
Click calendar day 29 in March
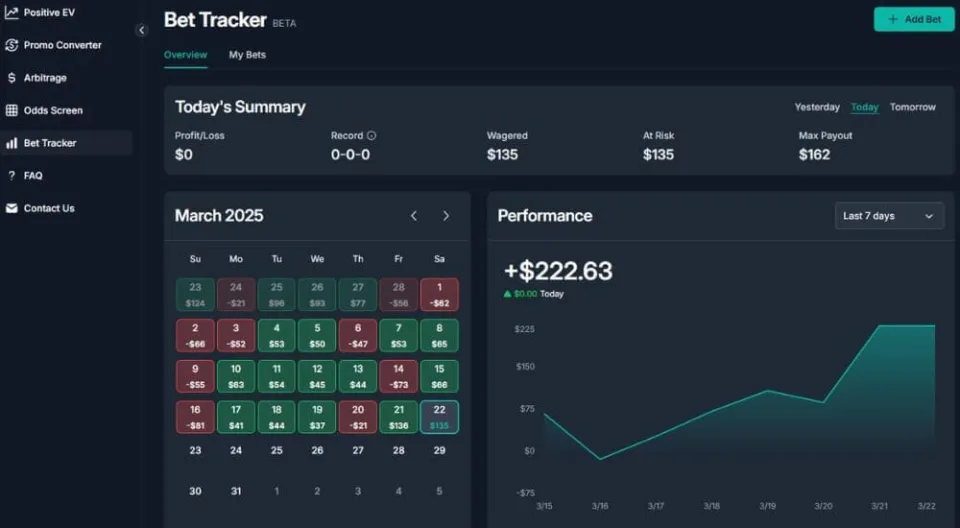coord(439,450)
